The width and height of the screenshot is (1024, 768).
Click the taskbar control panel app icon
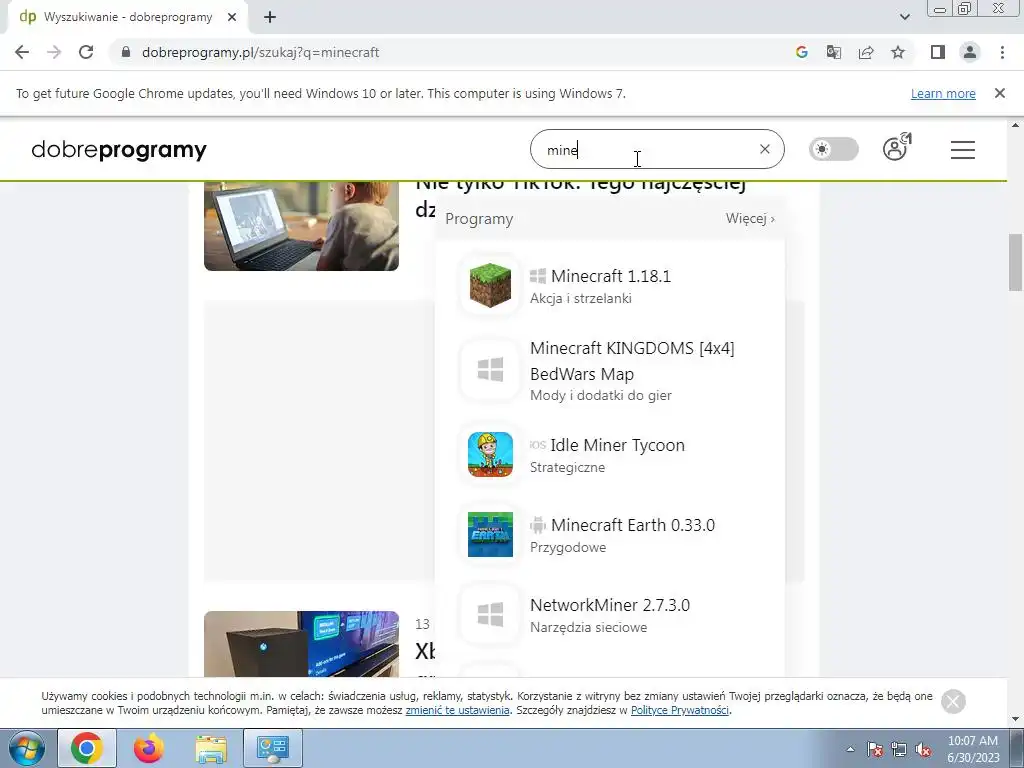pyautogui.click(x=272, y=748)
